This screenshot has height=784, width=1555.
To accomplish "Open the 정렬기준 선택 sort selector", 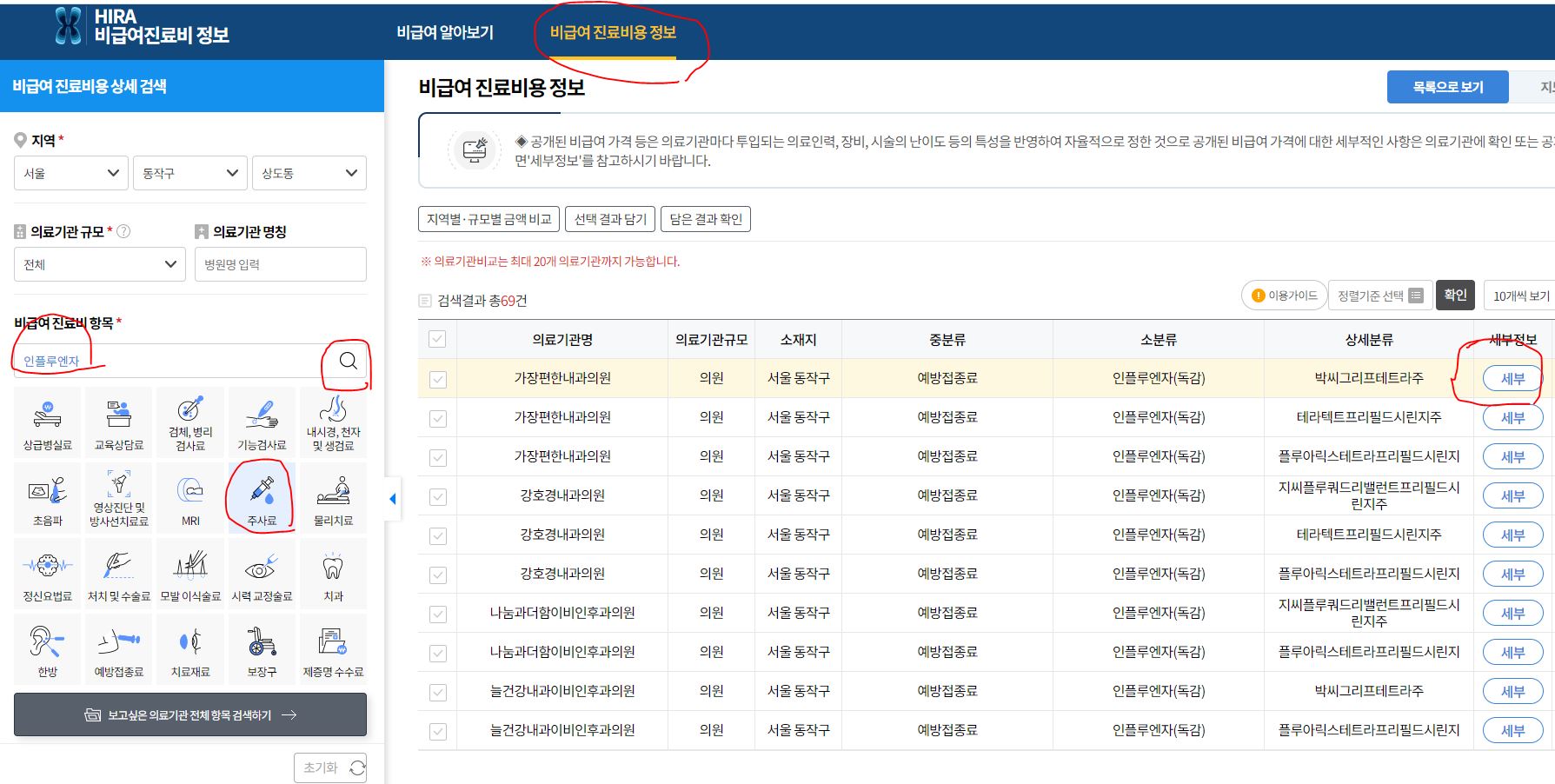I will click(x=1380, y=296).
